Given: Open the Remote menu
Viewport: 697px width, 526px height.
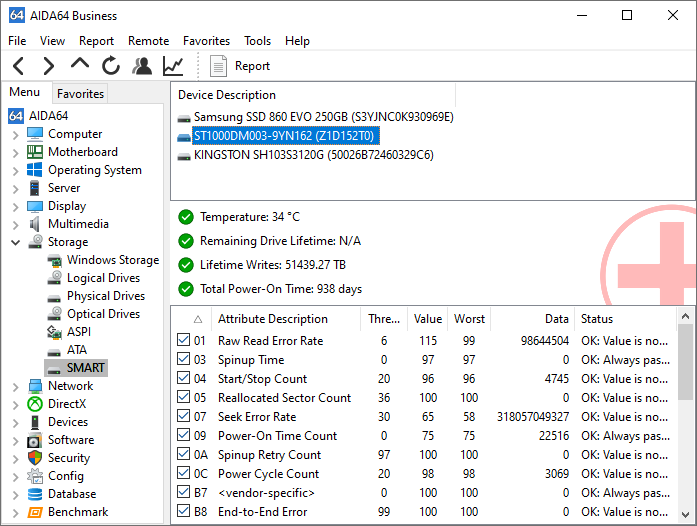Looking at the screenshot, I should click(148, 41).
